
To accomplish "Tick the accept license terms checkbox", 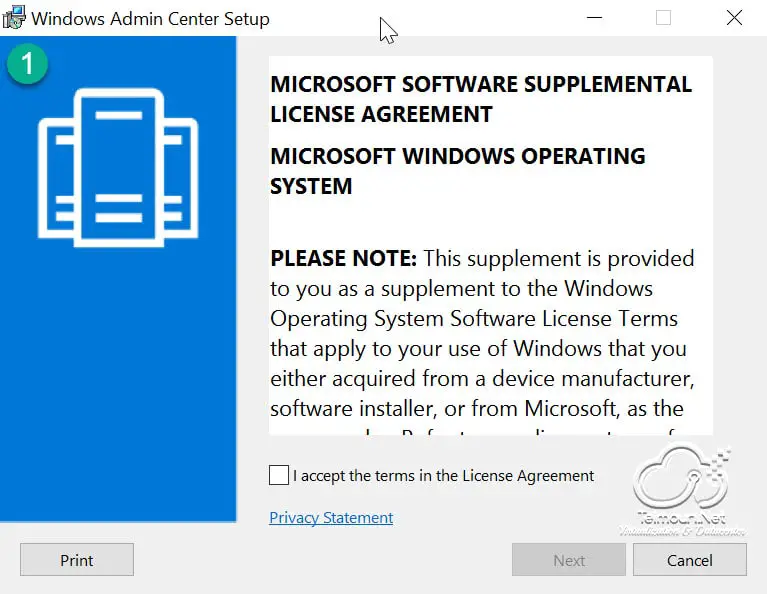I will (x=279, y=475).
